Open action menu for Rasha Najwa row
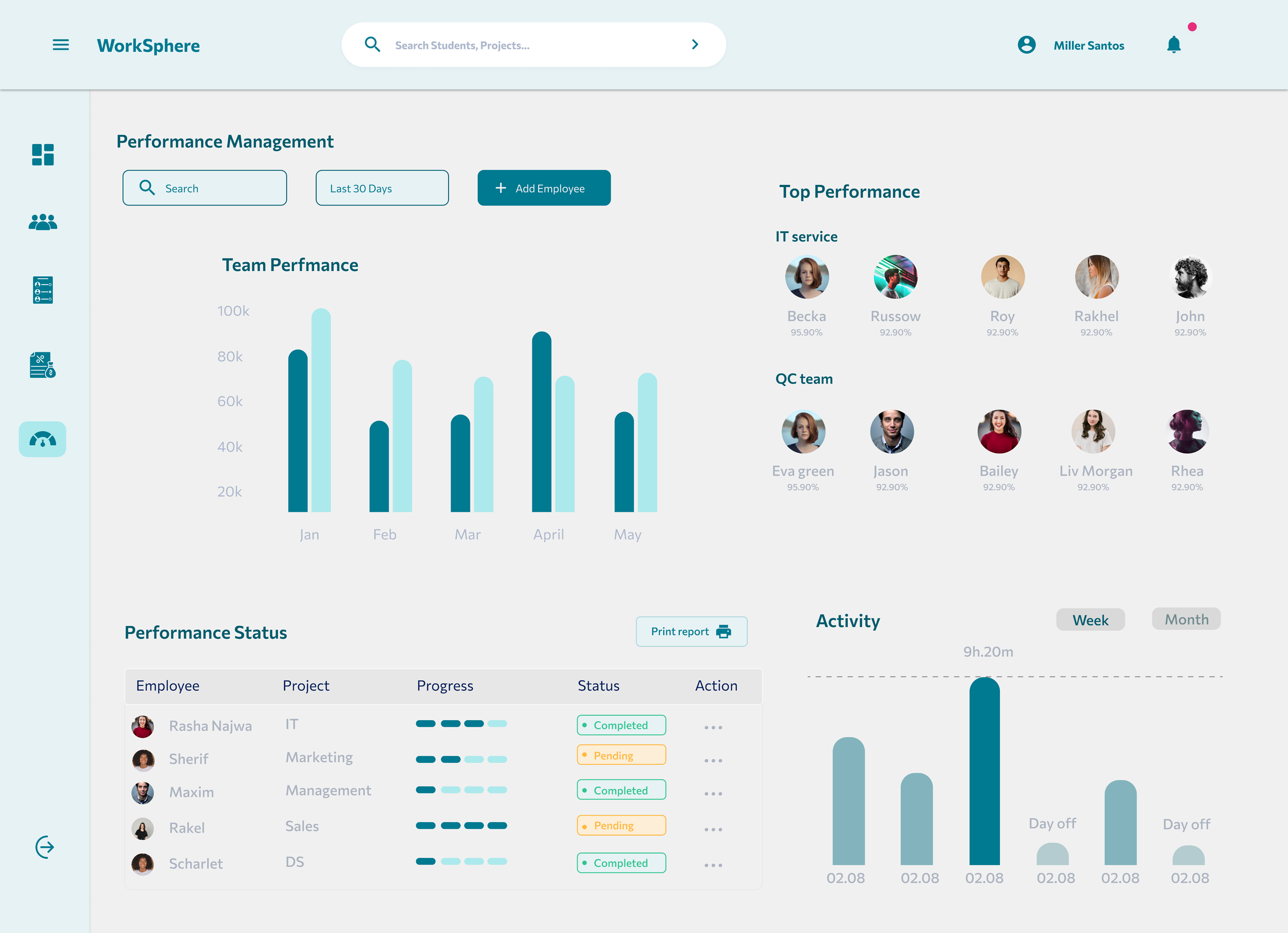 (713, 727)
